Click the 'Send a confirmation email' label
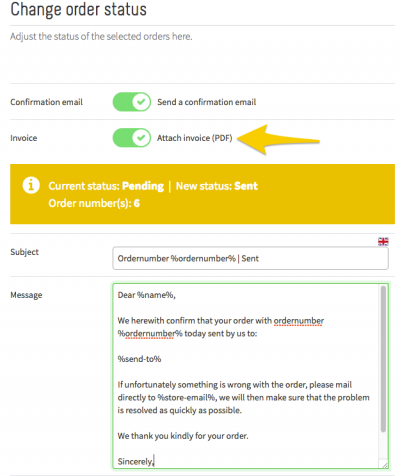The width and height of the screenshot is (400, 476). pyautogui.click(x=207, y=102)
